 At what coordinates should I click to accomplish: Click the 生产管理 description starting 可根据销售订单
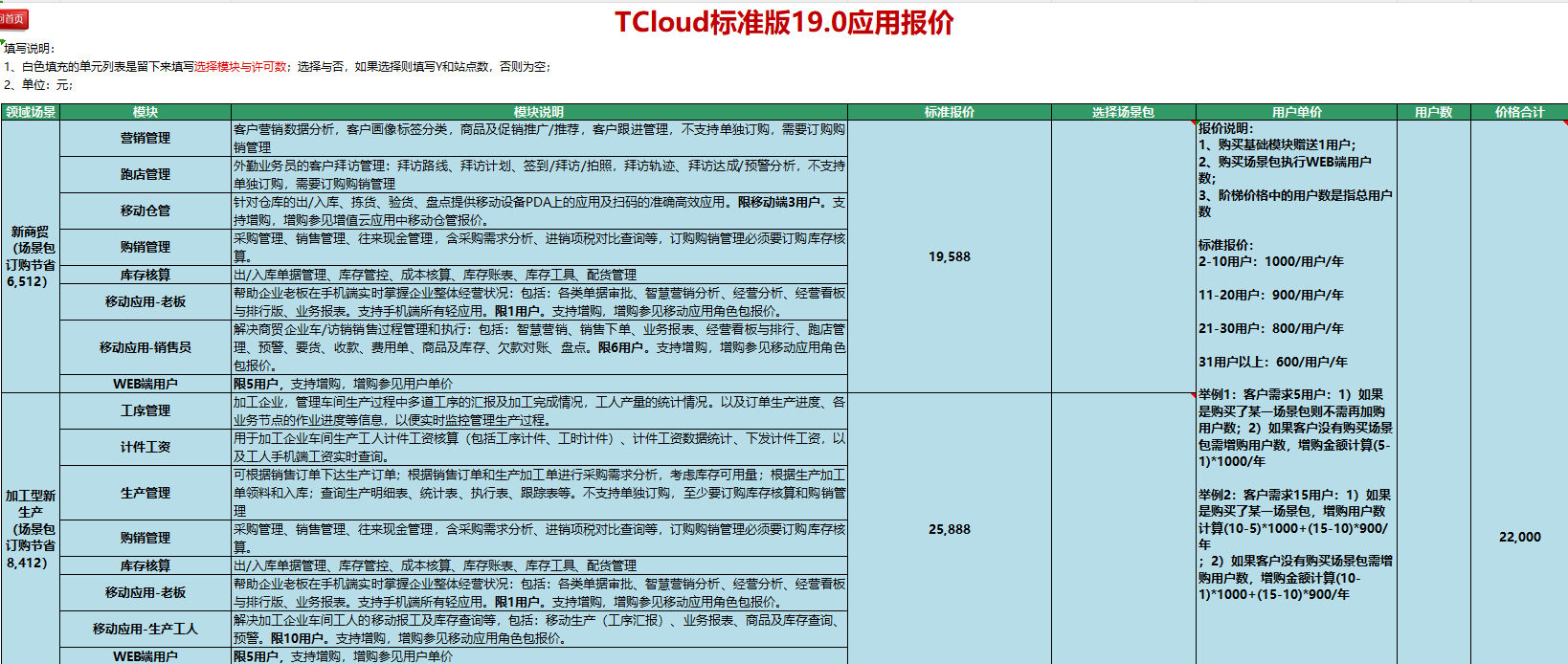click(x=539, y=493)
